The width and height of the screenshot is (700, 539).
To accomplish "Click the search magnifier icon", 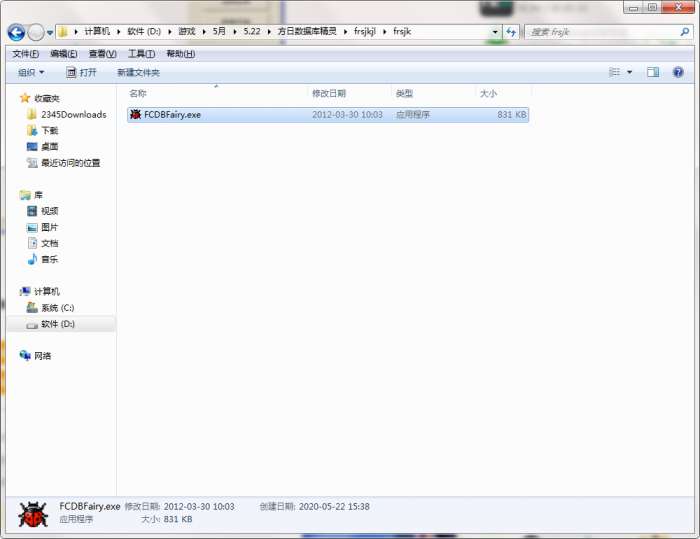I will pos(684,32).
